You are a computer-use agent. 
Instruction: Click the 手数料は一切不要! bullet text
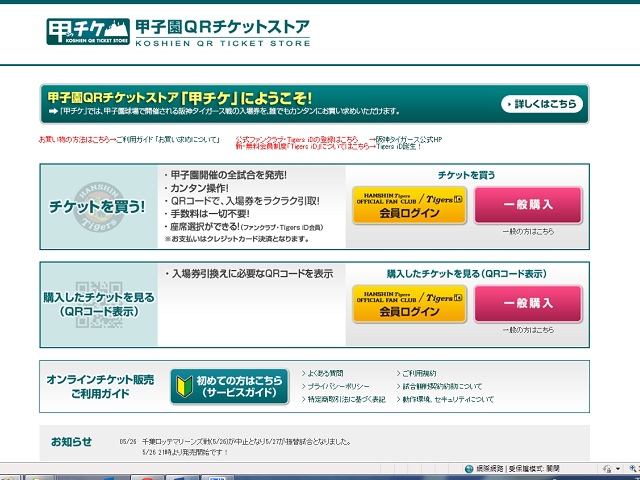click(x=209, y=213)
